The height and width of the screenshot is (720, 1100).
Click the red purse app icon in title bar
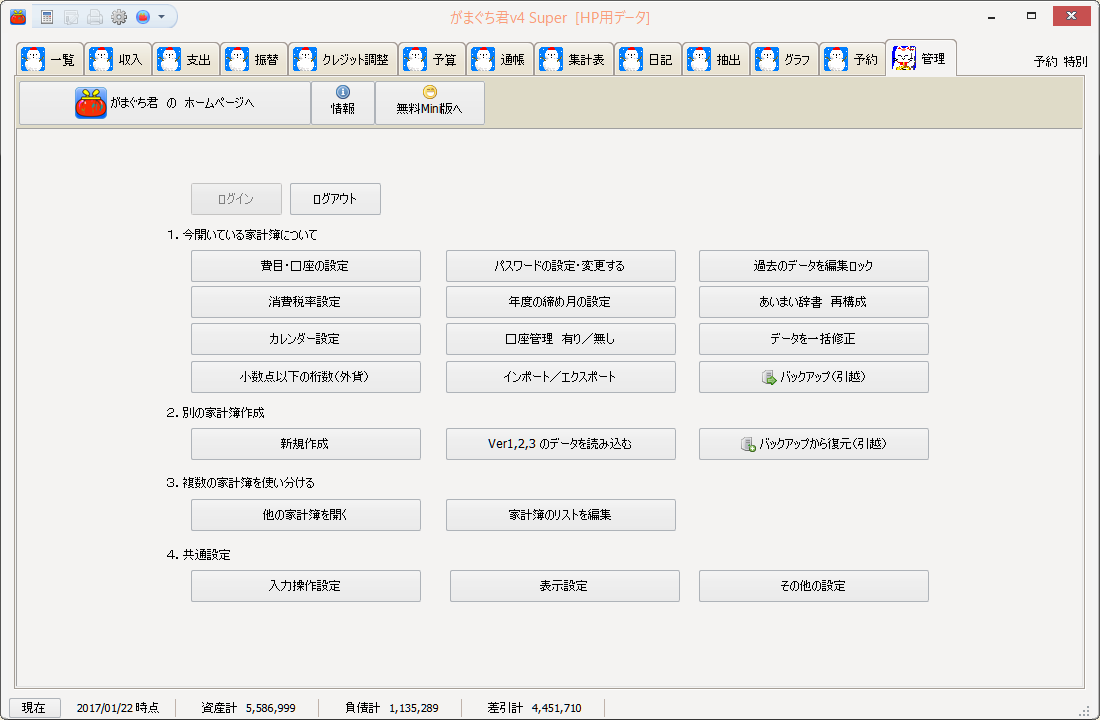[18, 17]
